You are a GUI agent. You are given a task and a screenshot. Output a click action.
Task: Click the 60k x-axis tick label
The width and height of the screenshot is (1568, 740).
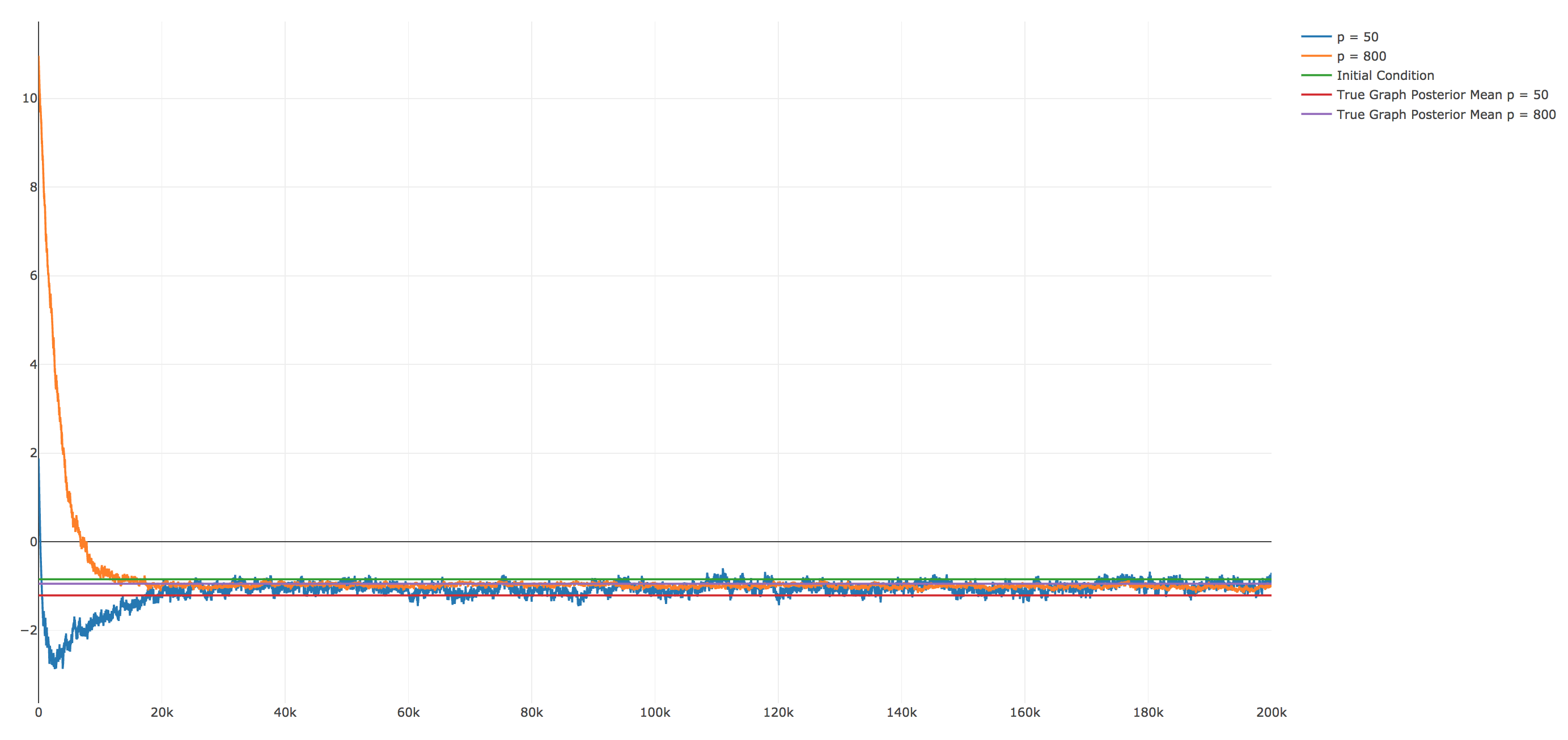(x=408, y=713)
